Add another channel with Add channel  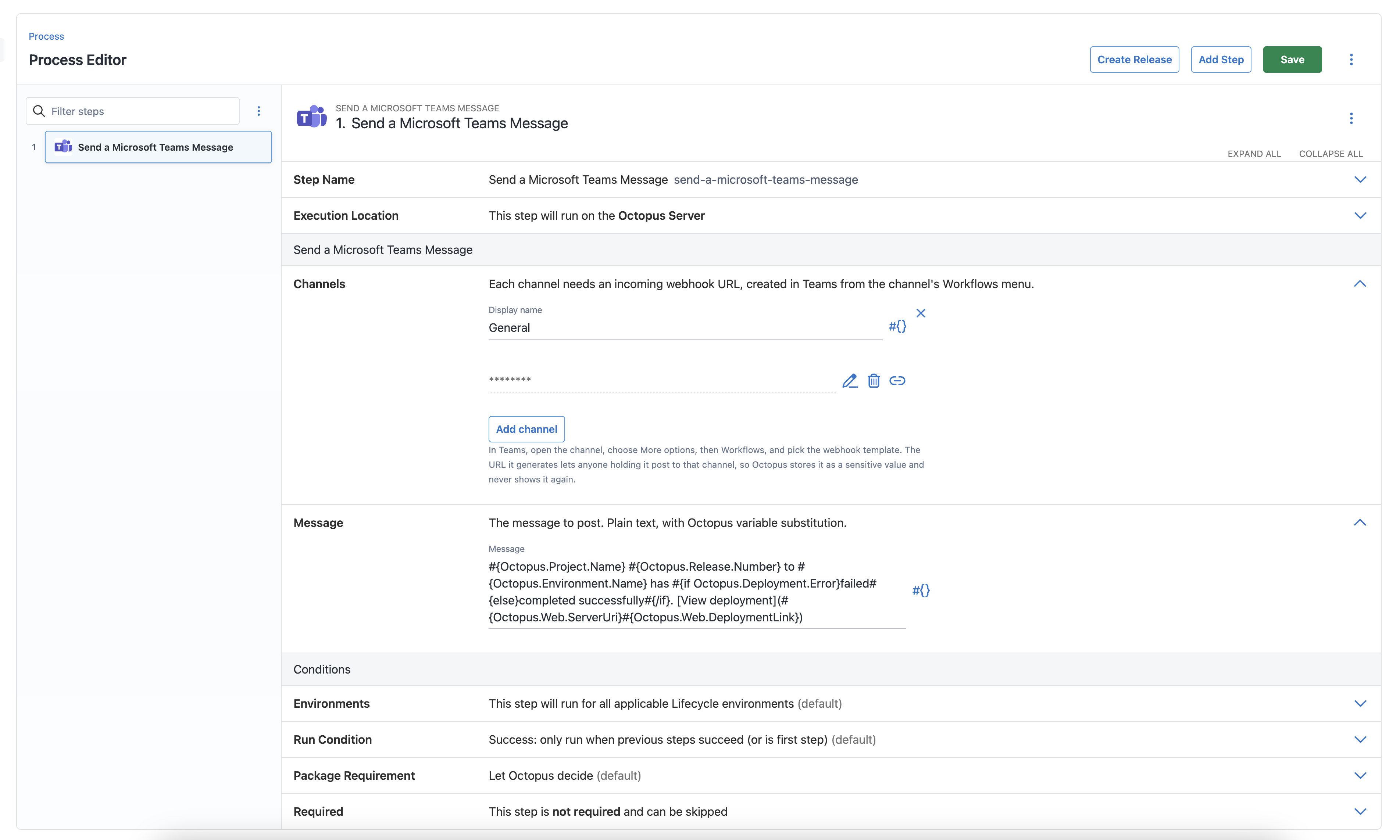click(526, 429)
